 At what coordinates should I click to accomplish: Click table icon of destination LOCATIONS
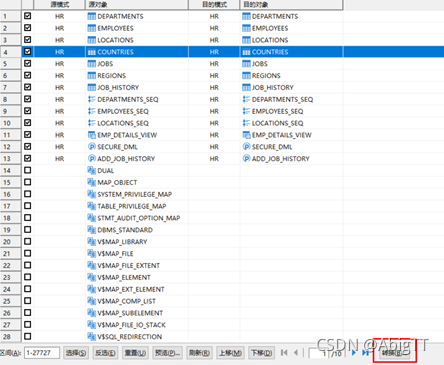tap(246, 40)
